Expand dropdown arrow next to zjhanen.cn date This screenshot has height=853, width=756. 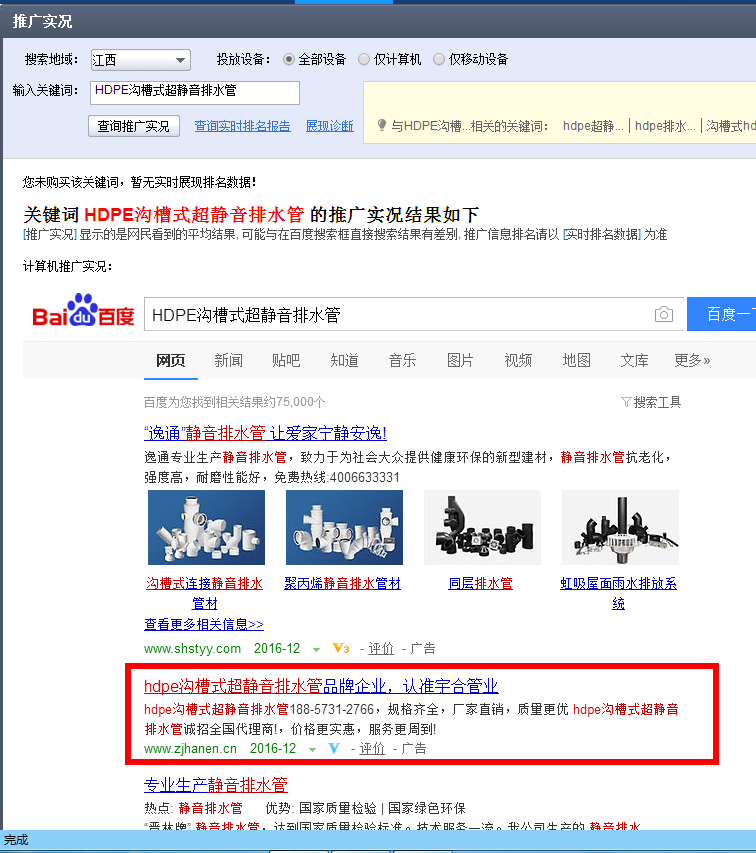pyautogui.click(x=312, y=750)
